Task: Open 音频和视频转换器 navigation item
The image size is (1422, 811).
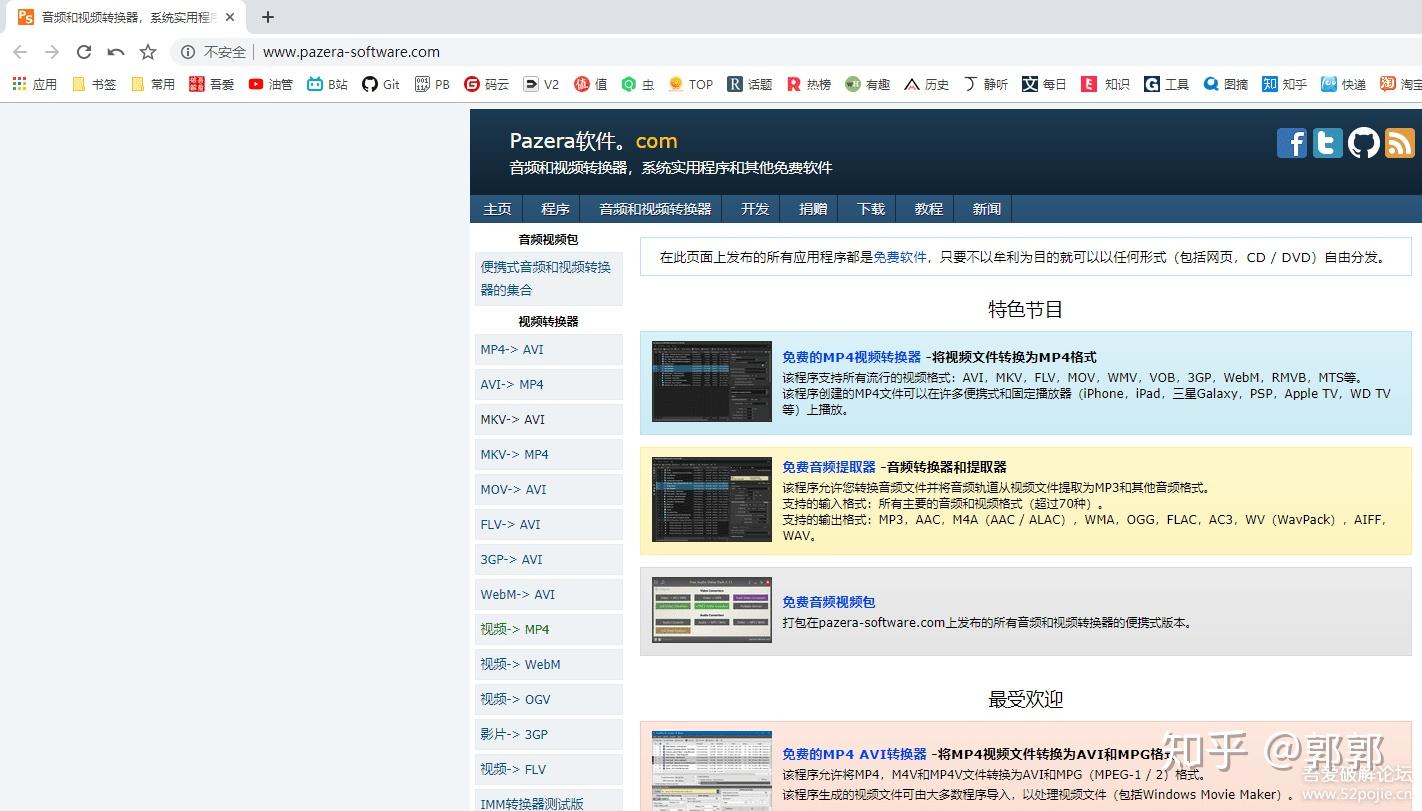Action: pyautogui.click(x=655, y=209)
